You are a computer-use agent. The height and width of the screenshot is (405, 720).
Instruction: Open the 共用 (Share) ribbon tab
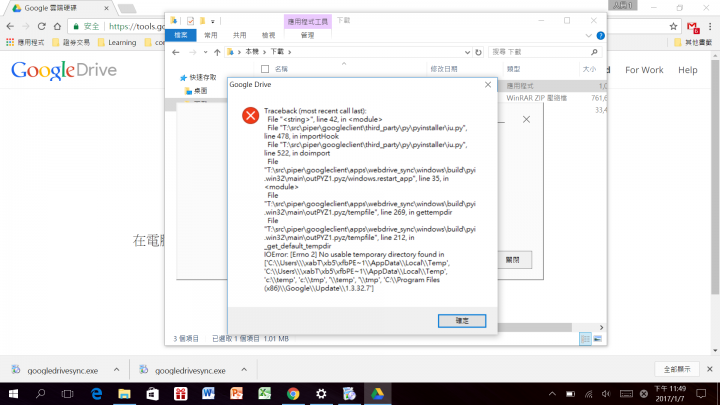tap(239, 35)
